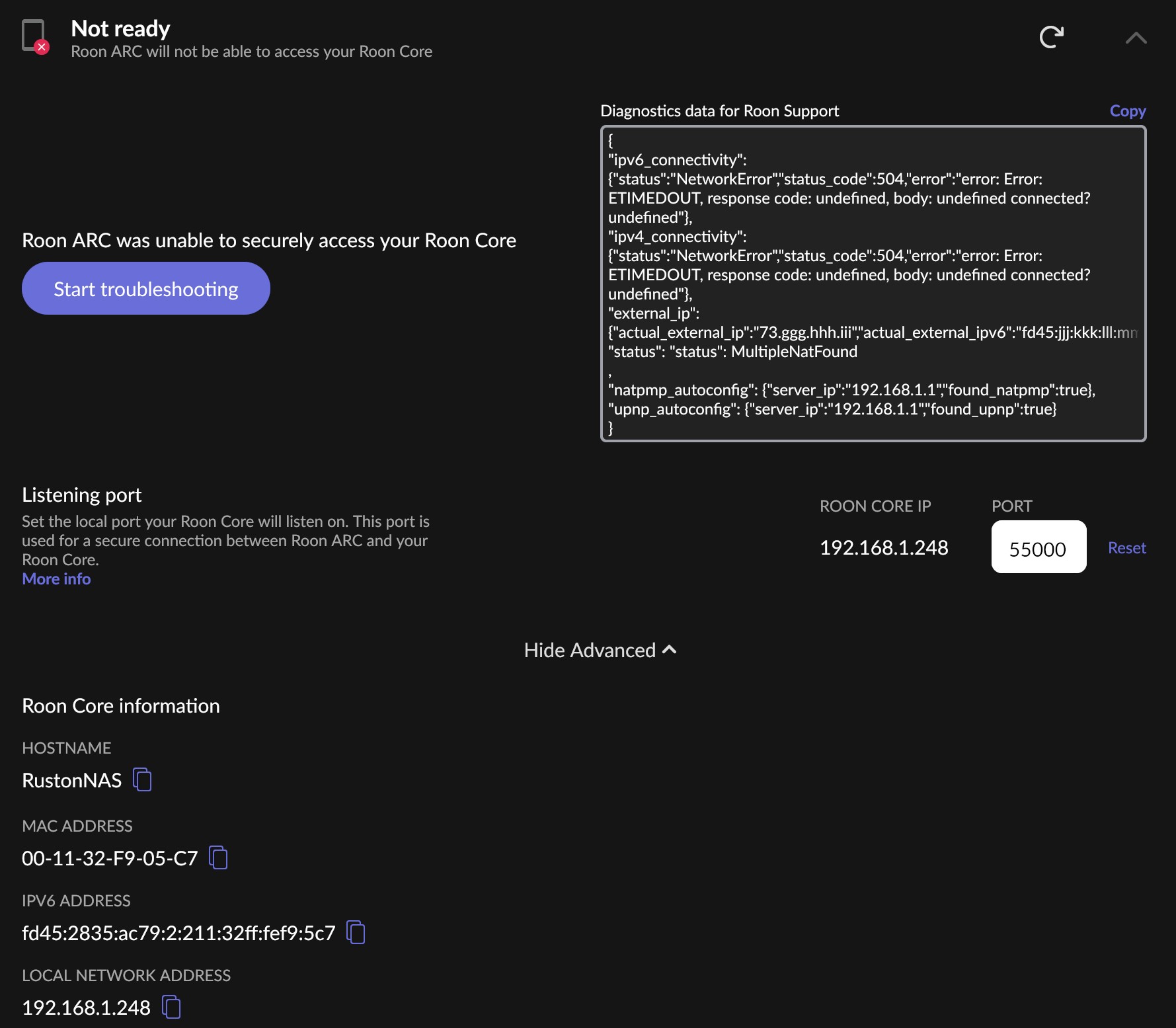Click the Not ready device status icon
This screenshot has height=1028, width=1176.
35,36
